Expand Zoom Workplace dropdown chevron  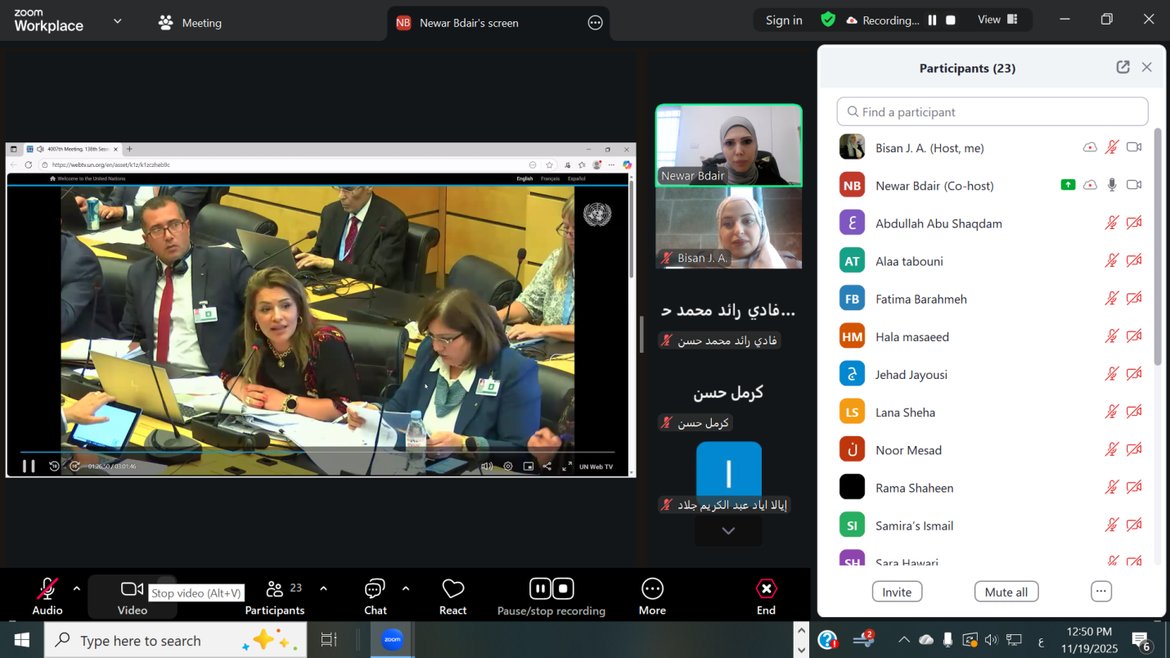point(117,21)
